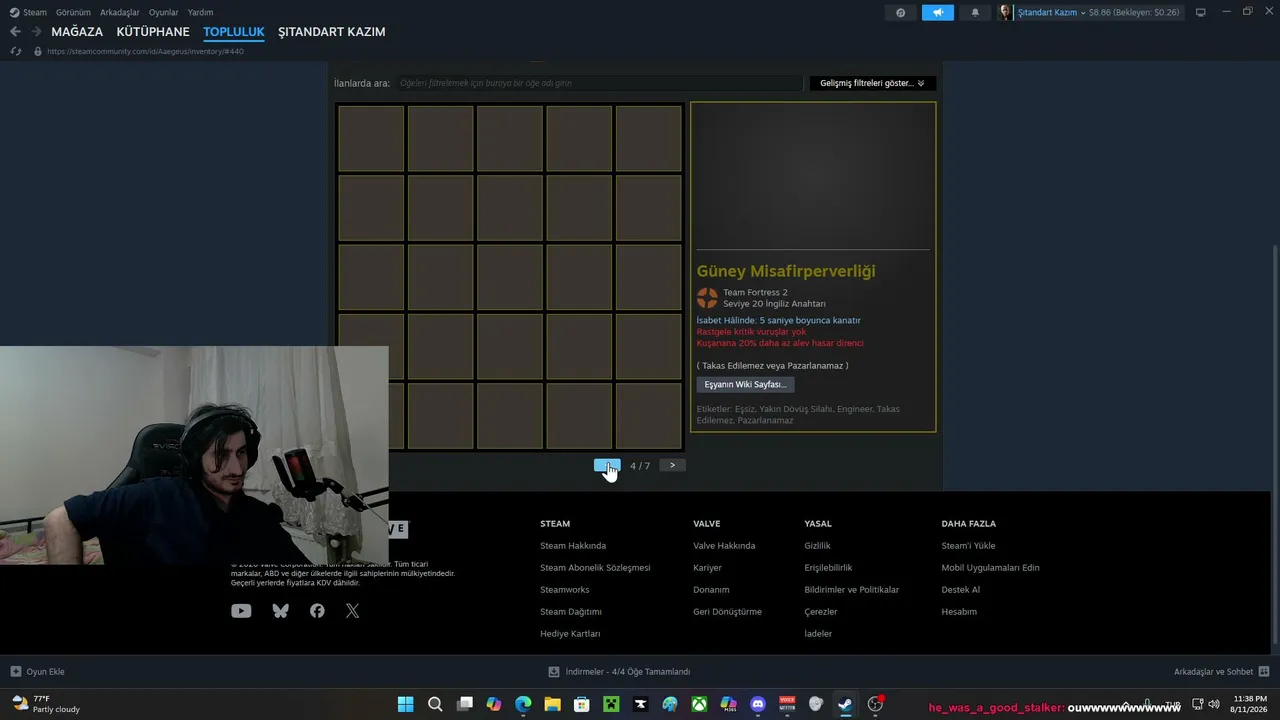Open the Gizlilik privacy link
Image resolution: width=1280 pixels, height=720 pixels.
click(x=818, y=546)
